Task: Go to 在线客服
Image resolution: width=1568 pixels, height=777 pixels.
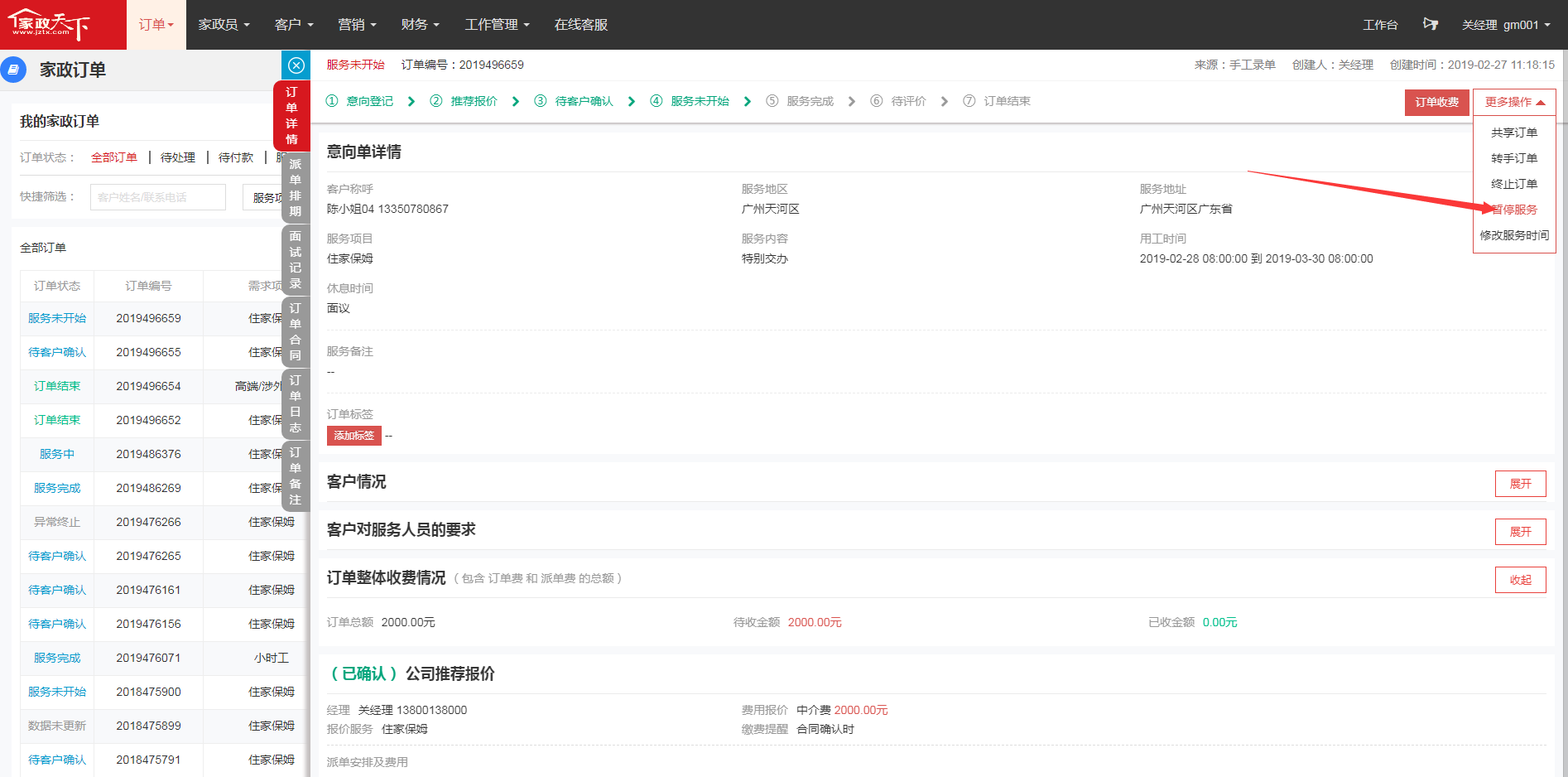Action: click(x=581, y=25)
